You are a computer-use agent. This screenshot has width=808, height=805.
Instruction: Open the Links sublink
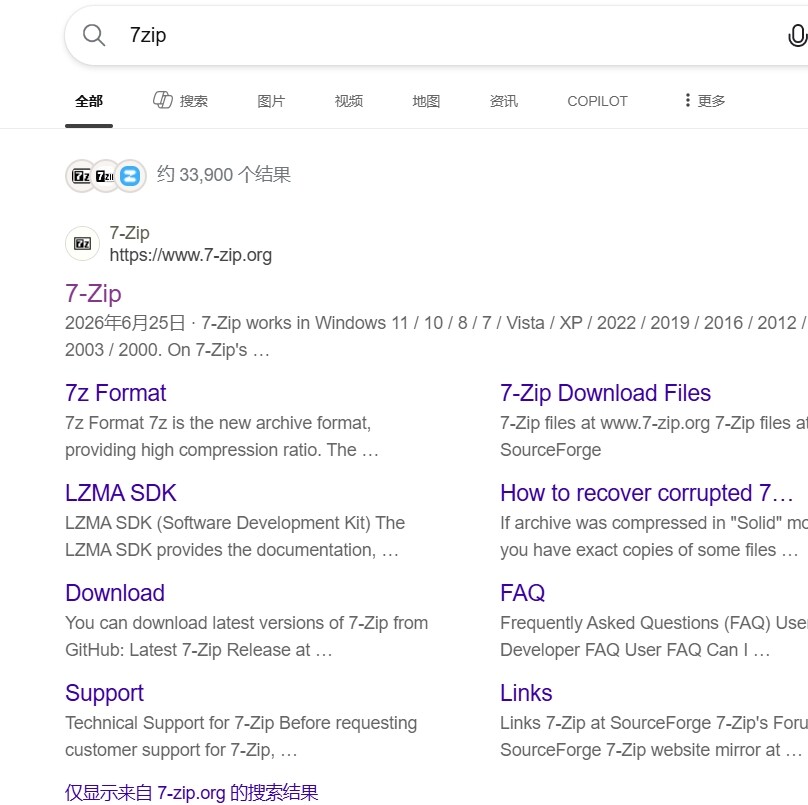tap(526, 693)
